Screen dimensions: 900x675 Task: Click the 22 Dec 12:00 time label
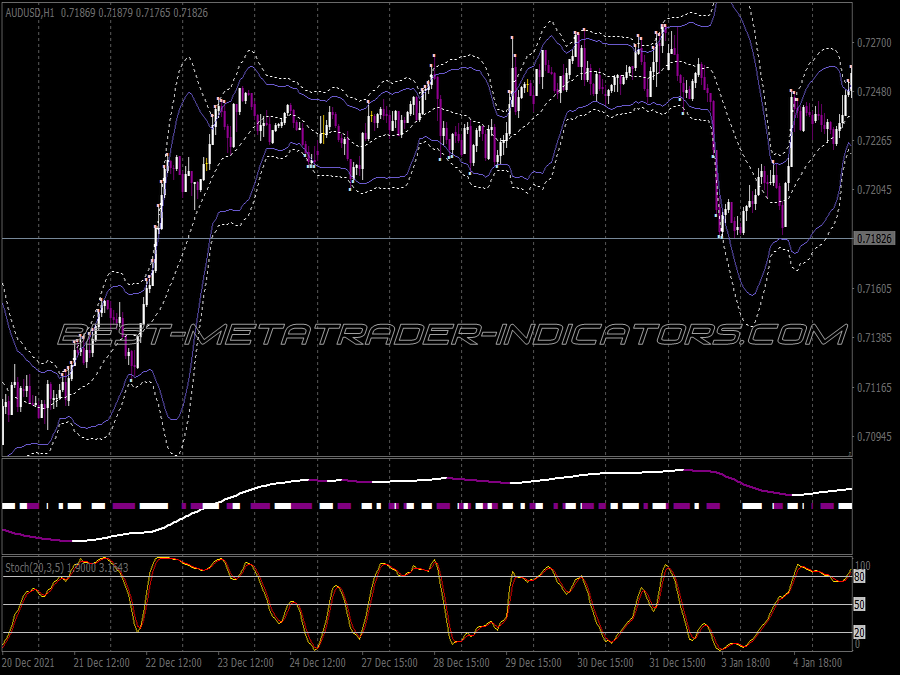pyautogui.click(x=173, y=663)
